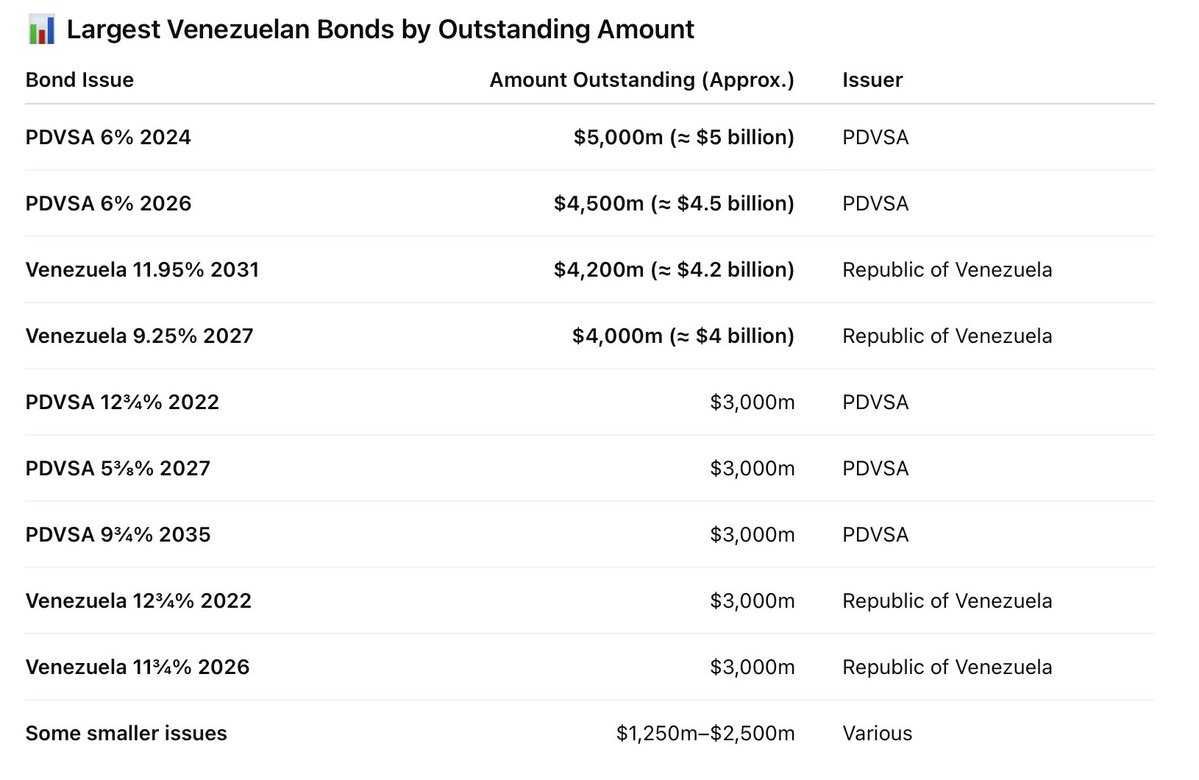Click the Amount Outstanding (Approx.) column header
The image size is (1199, 780).
click(x=641, y=80)
